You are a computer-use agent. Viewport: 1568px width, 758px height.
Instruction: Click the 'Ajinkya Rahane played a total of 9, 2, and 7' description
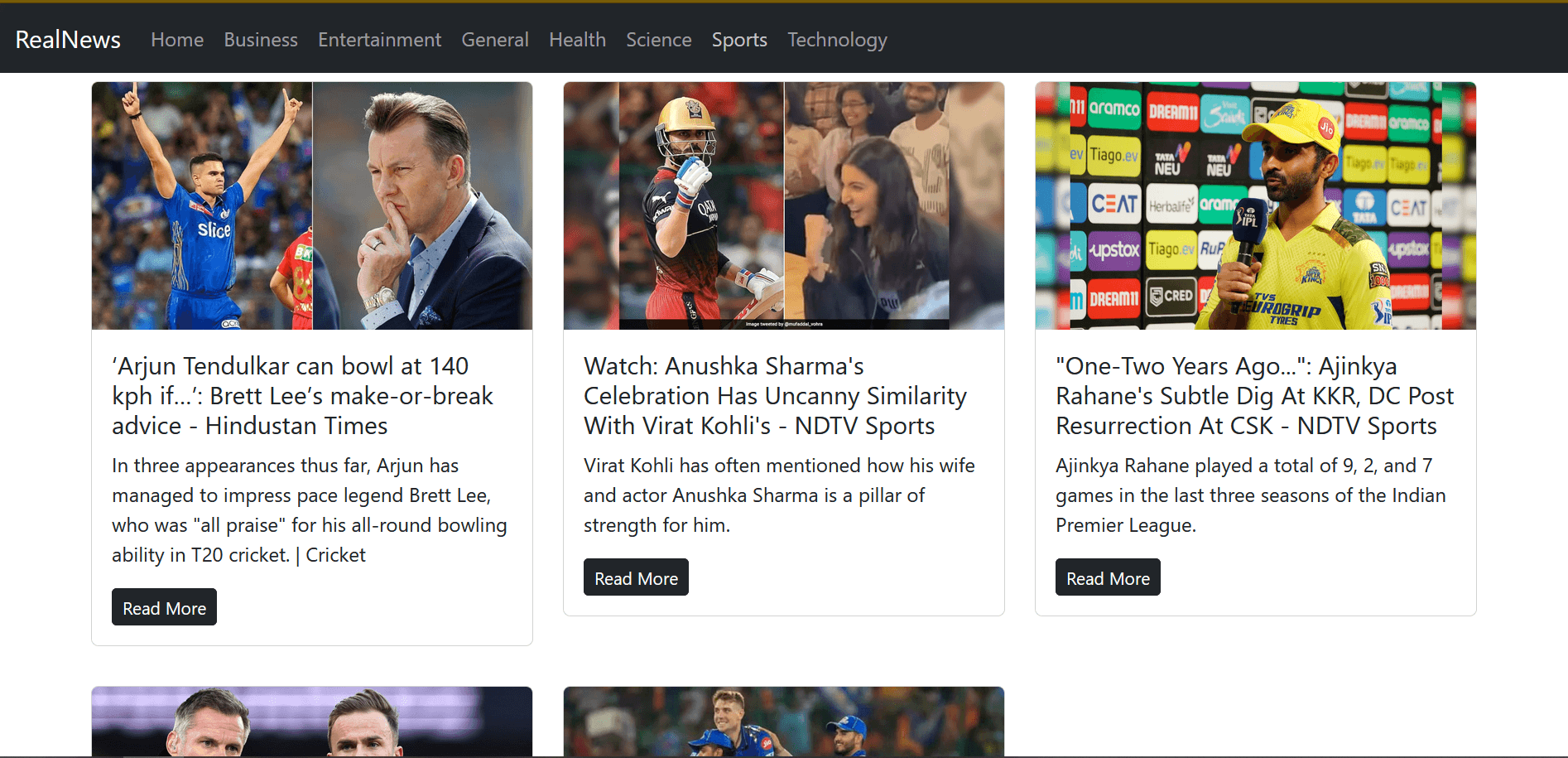coord(1251,495)
